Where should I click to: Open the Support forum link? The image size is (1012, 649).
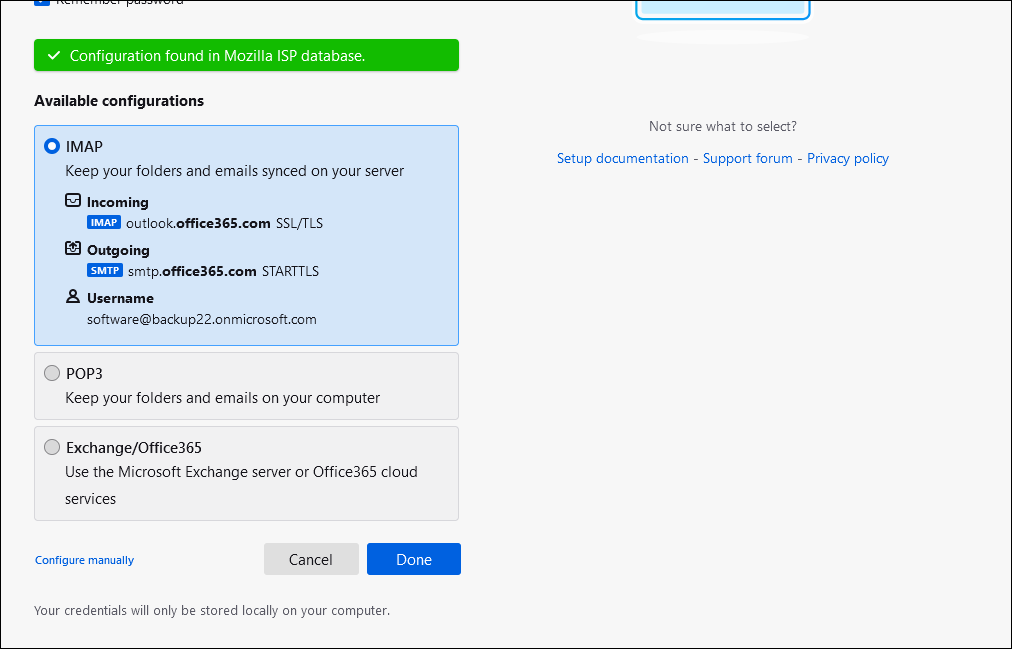click(747, 159)
